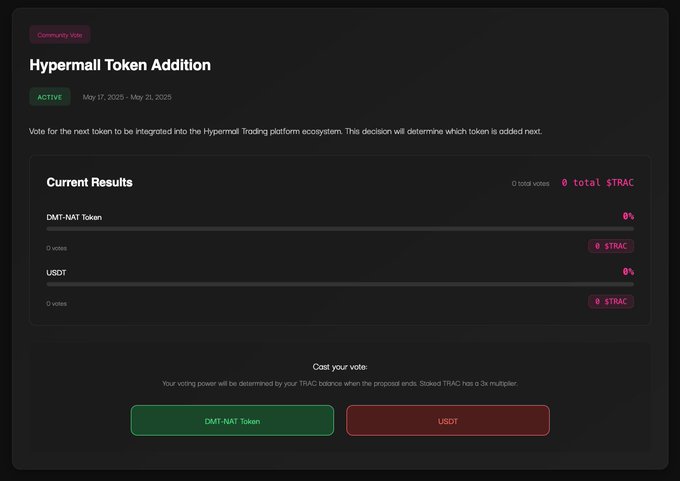Click the USDT 0% percentage value
The image size is (680, 481).
[x=628, y=271]
